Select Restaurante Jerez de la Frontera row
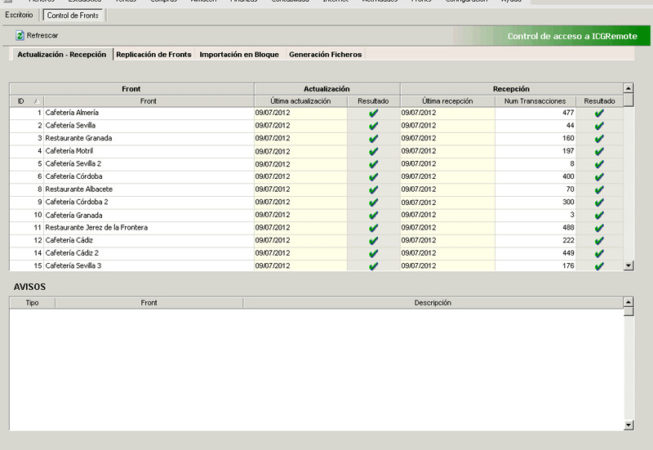The height and width of the screenshot is (450, 653). [x=96, y=228]
